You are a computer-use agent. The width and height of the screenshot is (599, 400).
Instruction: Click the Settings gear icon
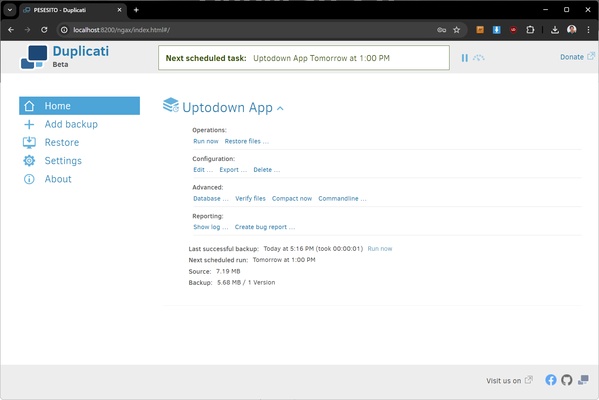[x=29, y=161]
